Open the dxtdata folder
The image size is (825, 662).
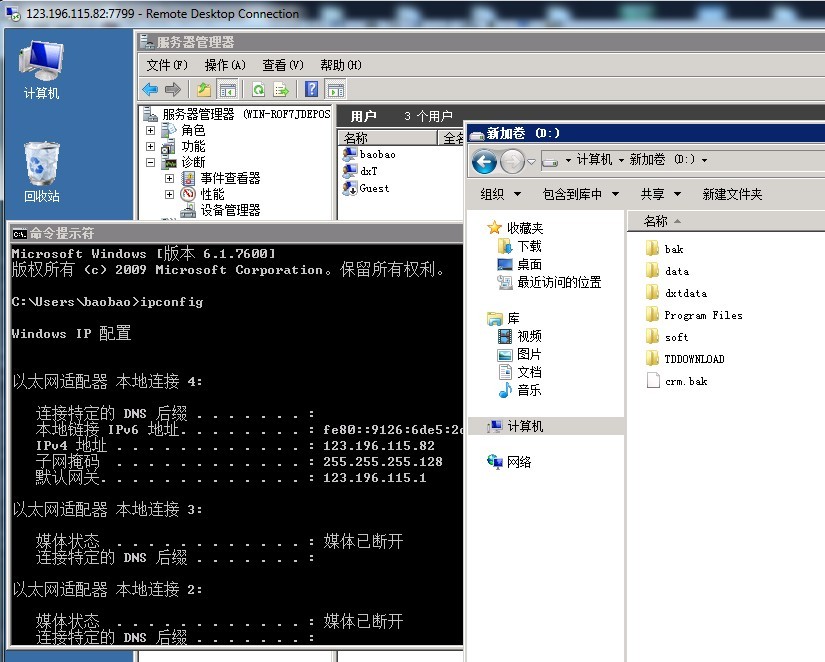point(676,293)
